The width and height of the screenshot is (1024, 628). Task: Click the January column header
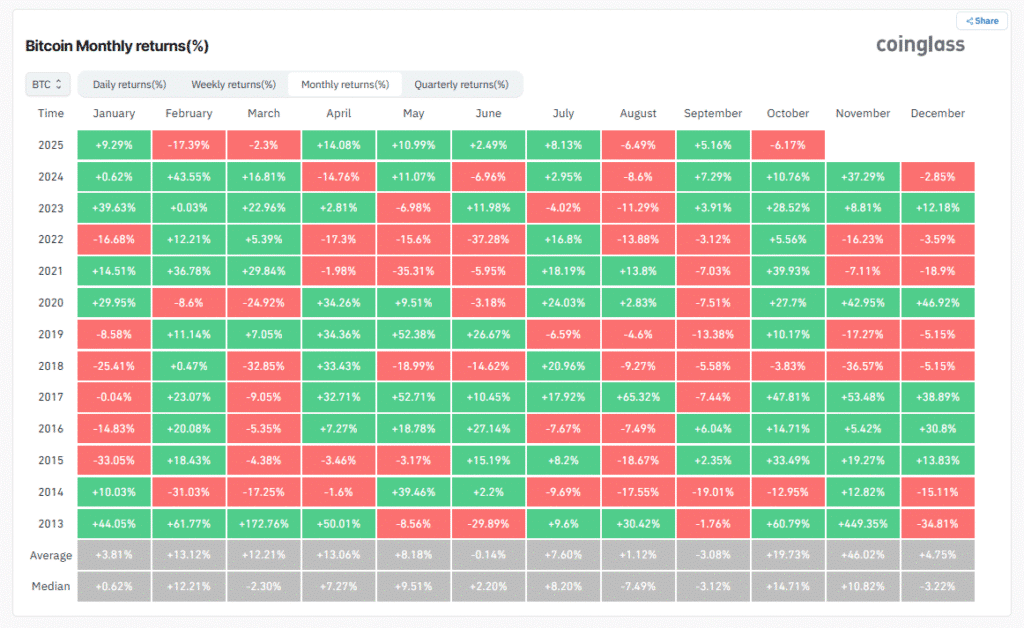(113, 113)
